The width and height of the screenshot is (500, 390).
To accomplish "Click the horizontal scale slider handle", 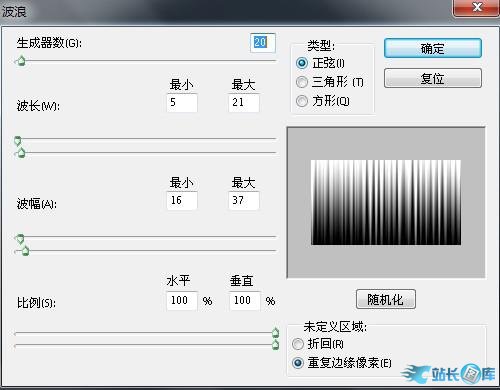I will pyautogui.click(x=275, y=332).
